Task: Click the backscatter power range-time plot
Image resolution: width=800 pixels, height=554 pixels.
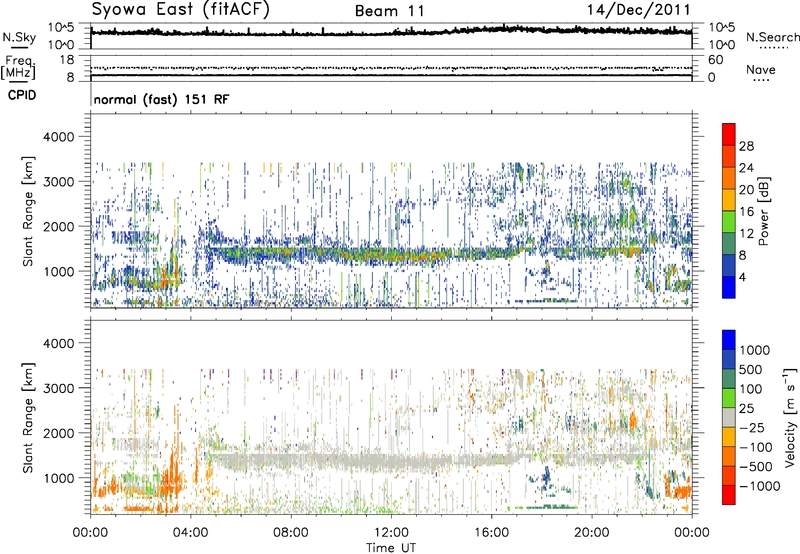Action: [391, 211]
